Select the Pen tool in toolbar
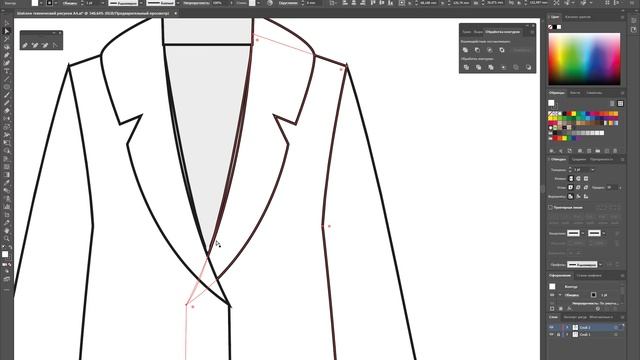This screenshot has height=360, width=640. [x=7, y=55]
